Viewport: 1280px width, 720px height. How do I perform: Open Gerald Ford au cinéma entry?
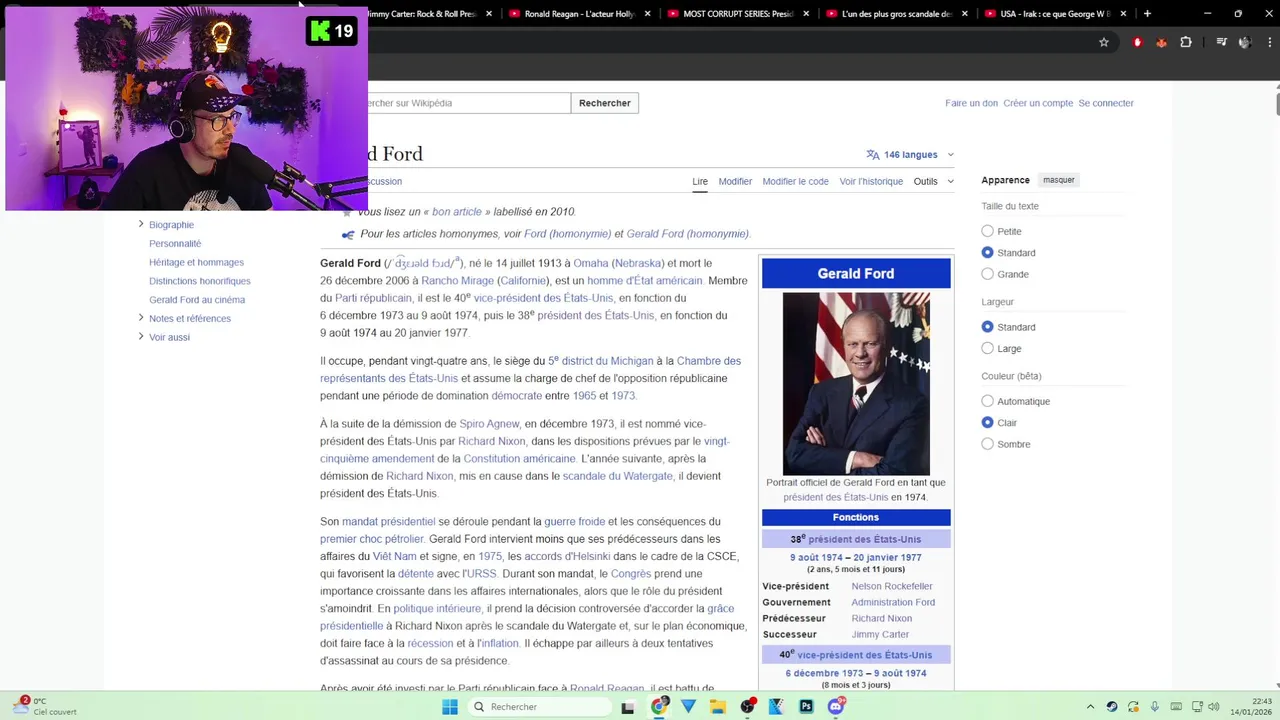(197, 299)
